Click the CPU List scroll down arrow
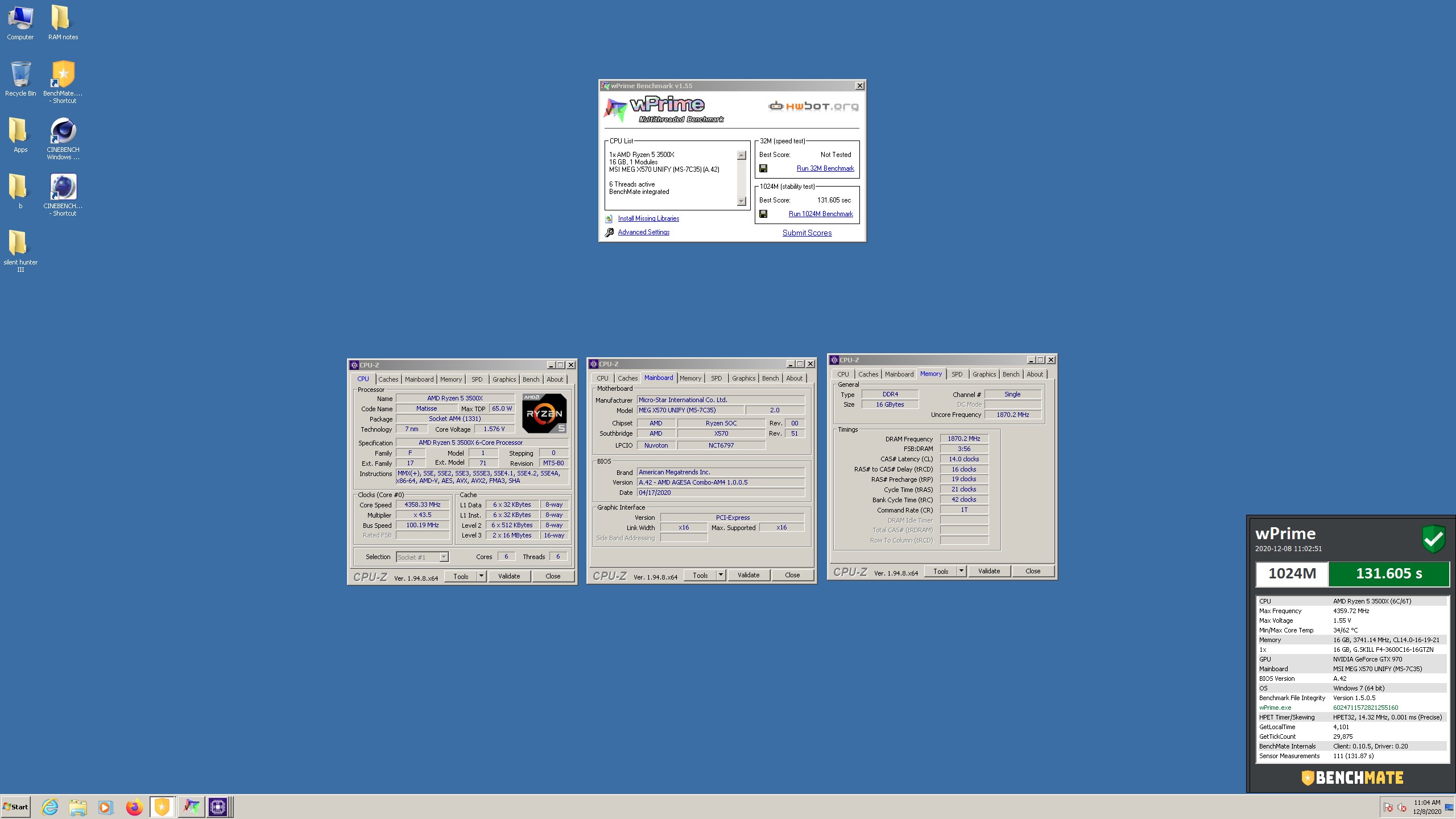The width and height of the screenshot is (1456, 819). [741, 201]
